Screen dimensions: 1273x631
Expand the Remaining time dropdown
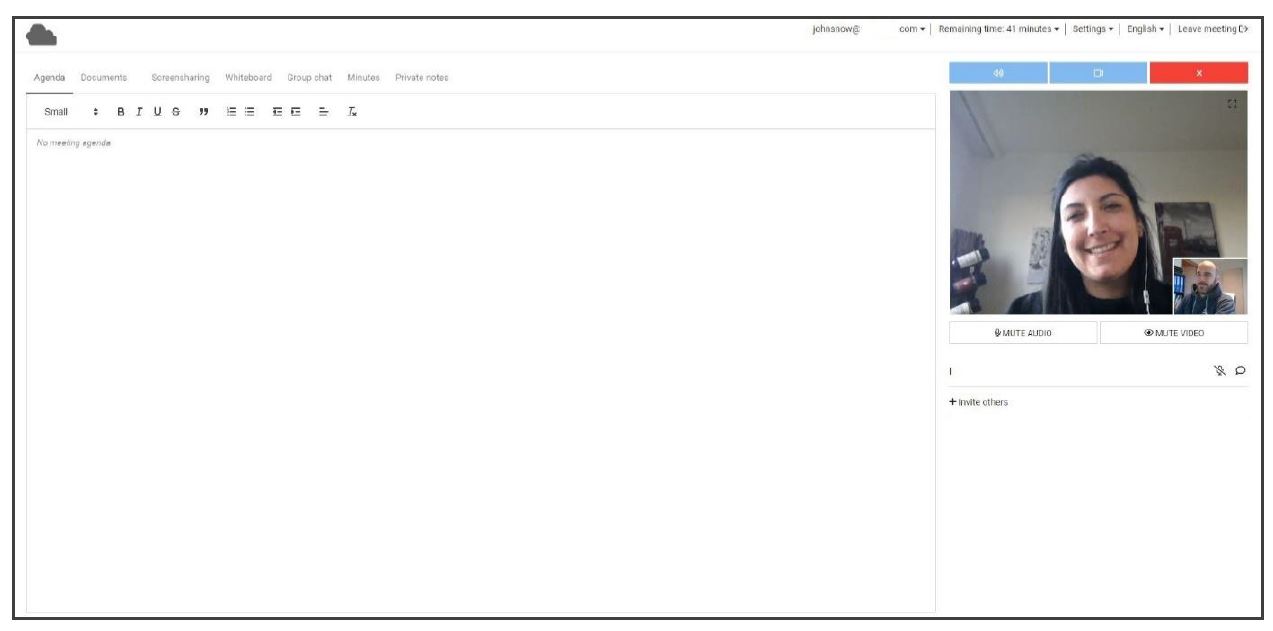pos(998,29)
